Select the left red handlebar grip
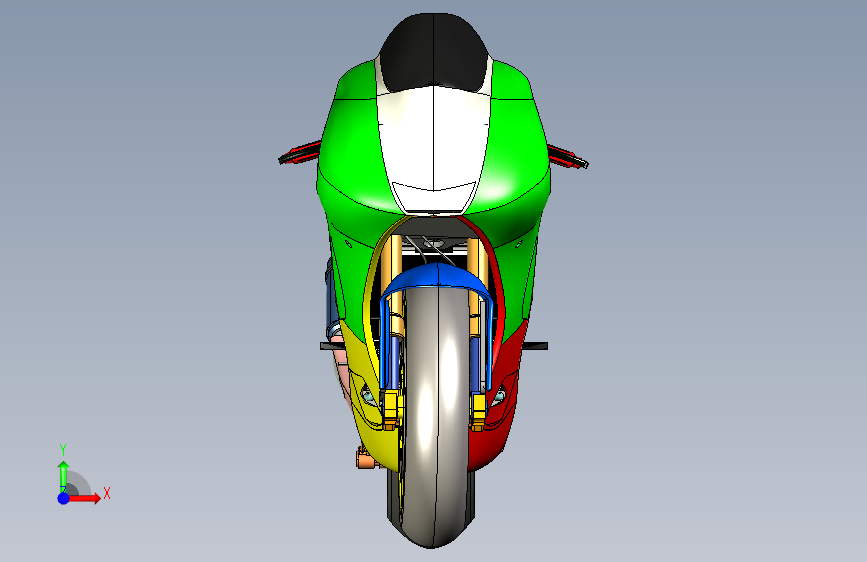The image size is (867, 562). pyautogui.click(x=299, y=153)
